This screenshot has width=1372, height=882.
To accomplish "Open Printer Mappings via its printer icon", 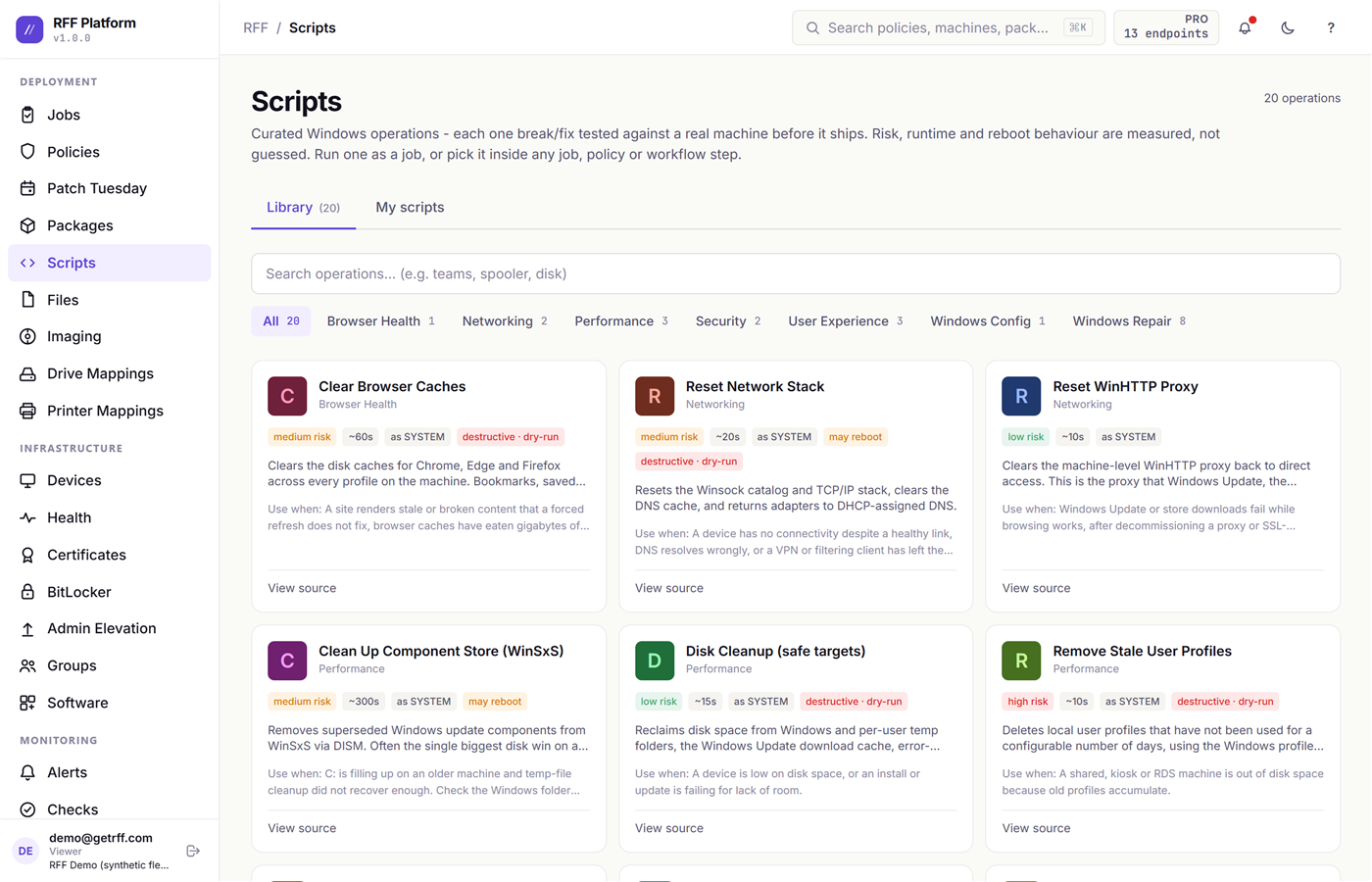I will coord(27,411).
